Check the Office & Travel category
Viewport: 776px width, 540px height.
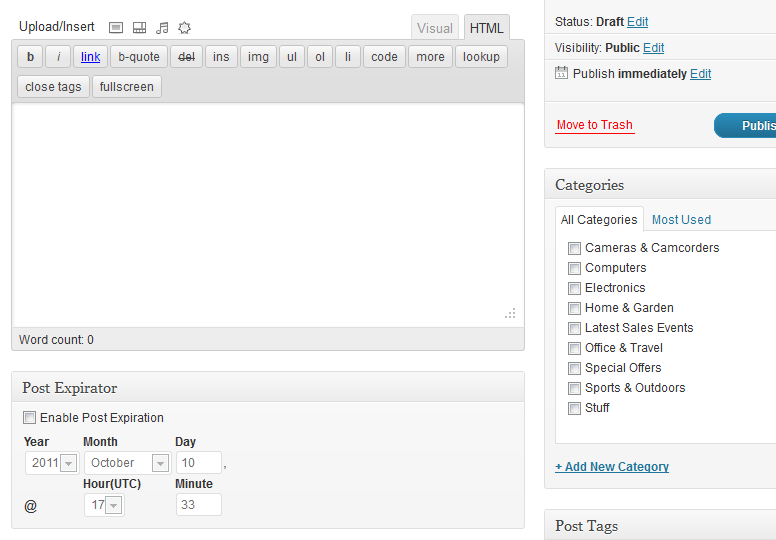click(574, 348)
